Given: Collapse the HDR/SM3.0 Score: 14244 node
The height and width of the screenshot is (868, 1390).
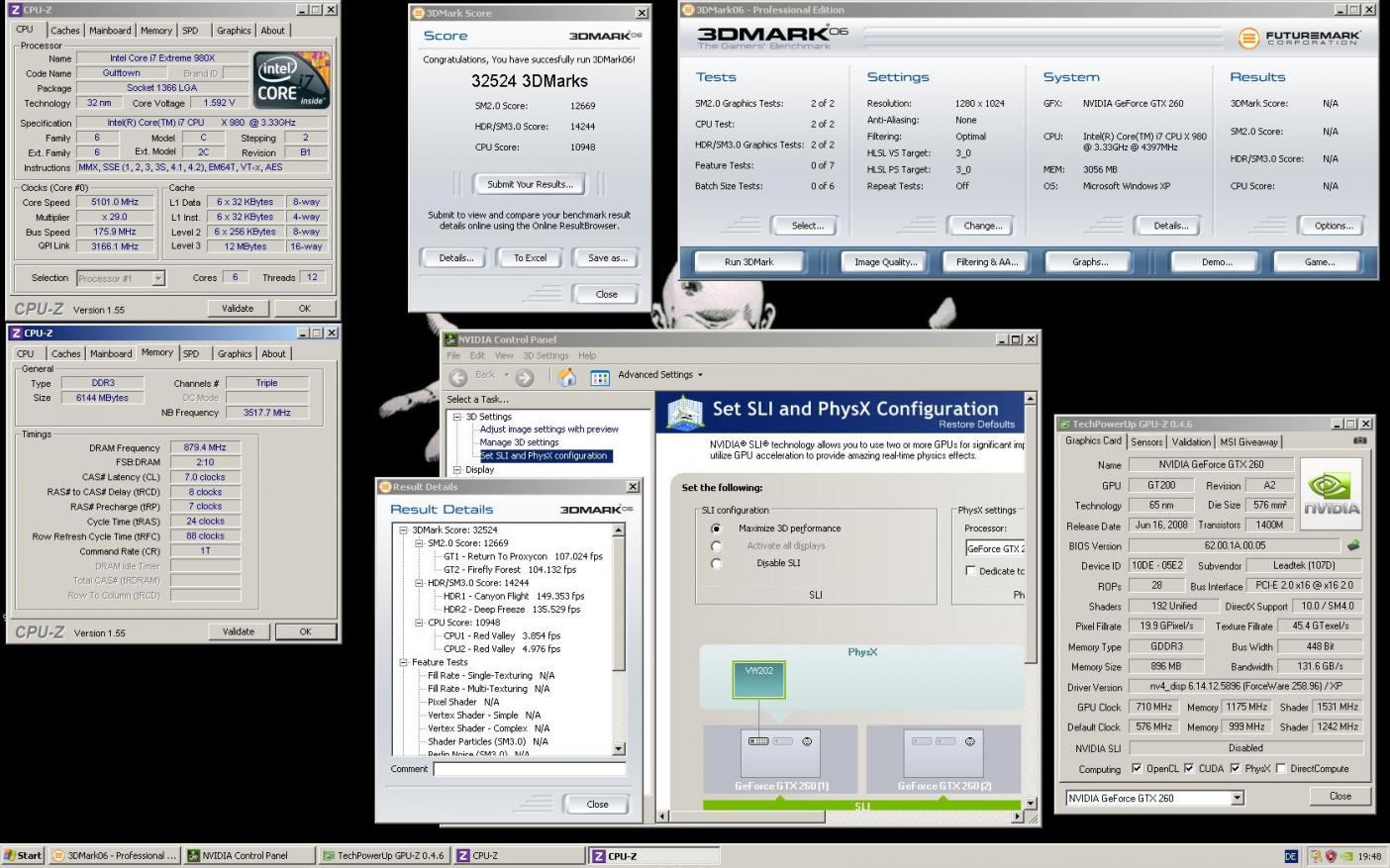Looking at the screenshot, I should [419, 583].
